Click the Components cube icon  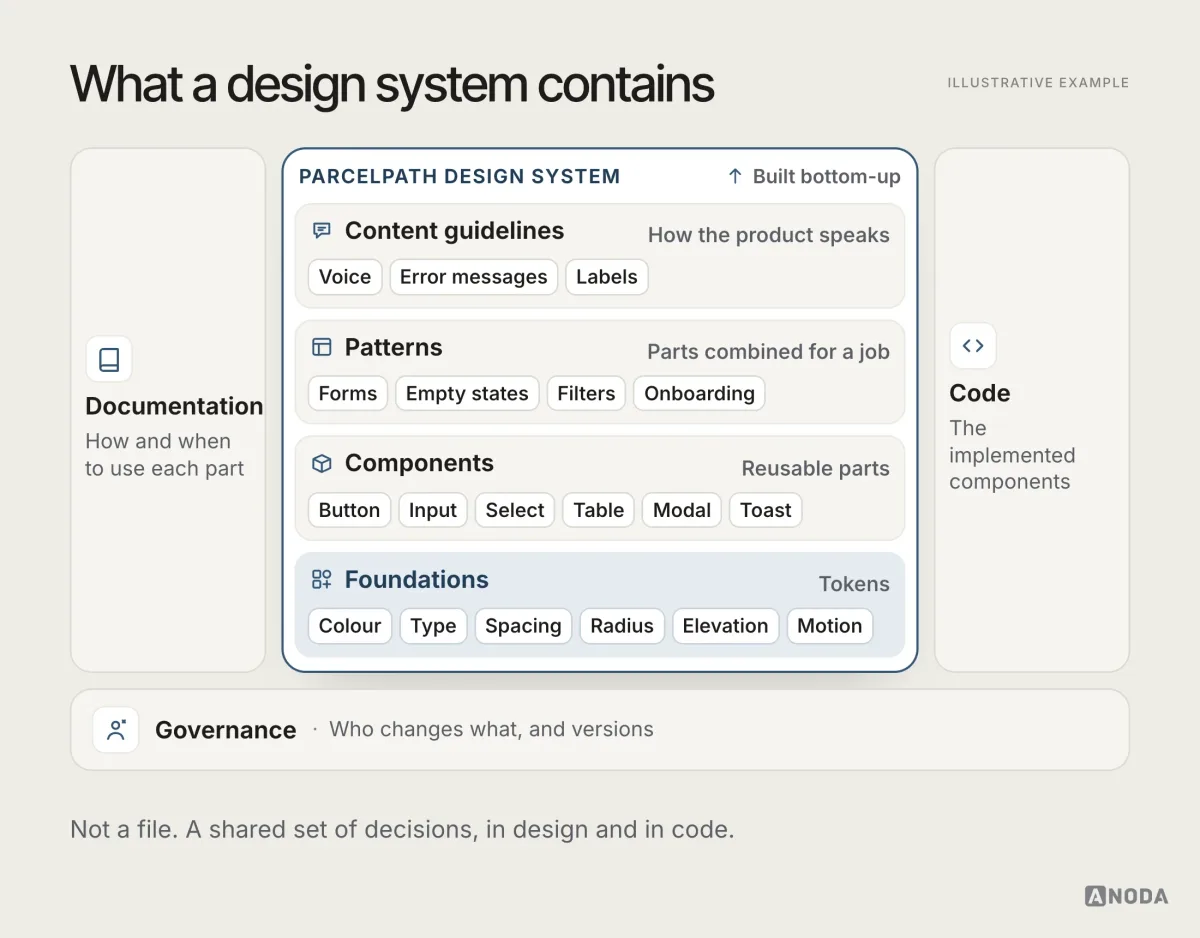click(x=321, y=464)
